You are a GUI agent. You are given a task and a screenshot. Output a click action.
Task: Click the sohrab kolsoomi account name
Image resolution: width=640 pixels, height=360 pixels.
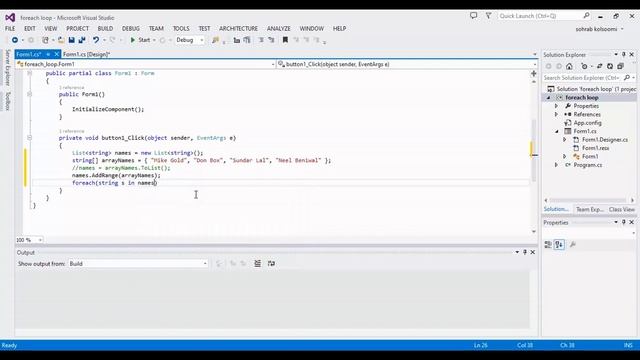[x=597, y=29]
